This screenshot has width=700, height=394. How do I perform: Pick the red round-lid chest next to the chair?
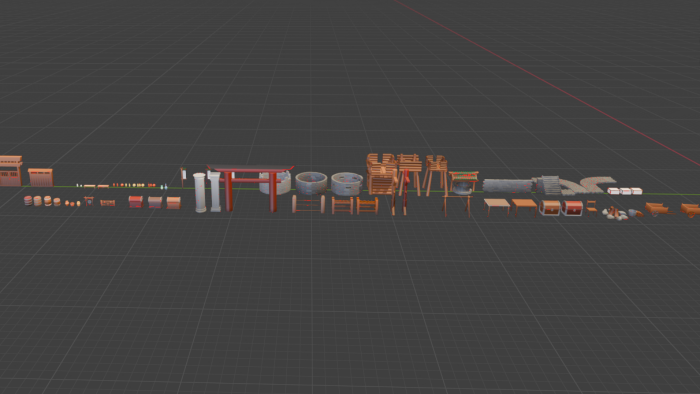[x=572, y=208]
